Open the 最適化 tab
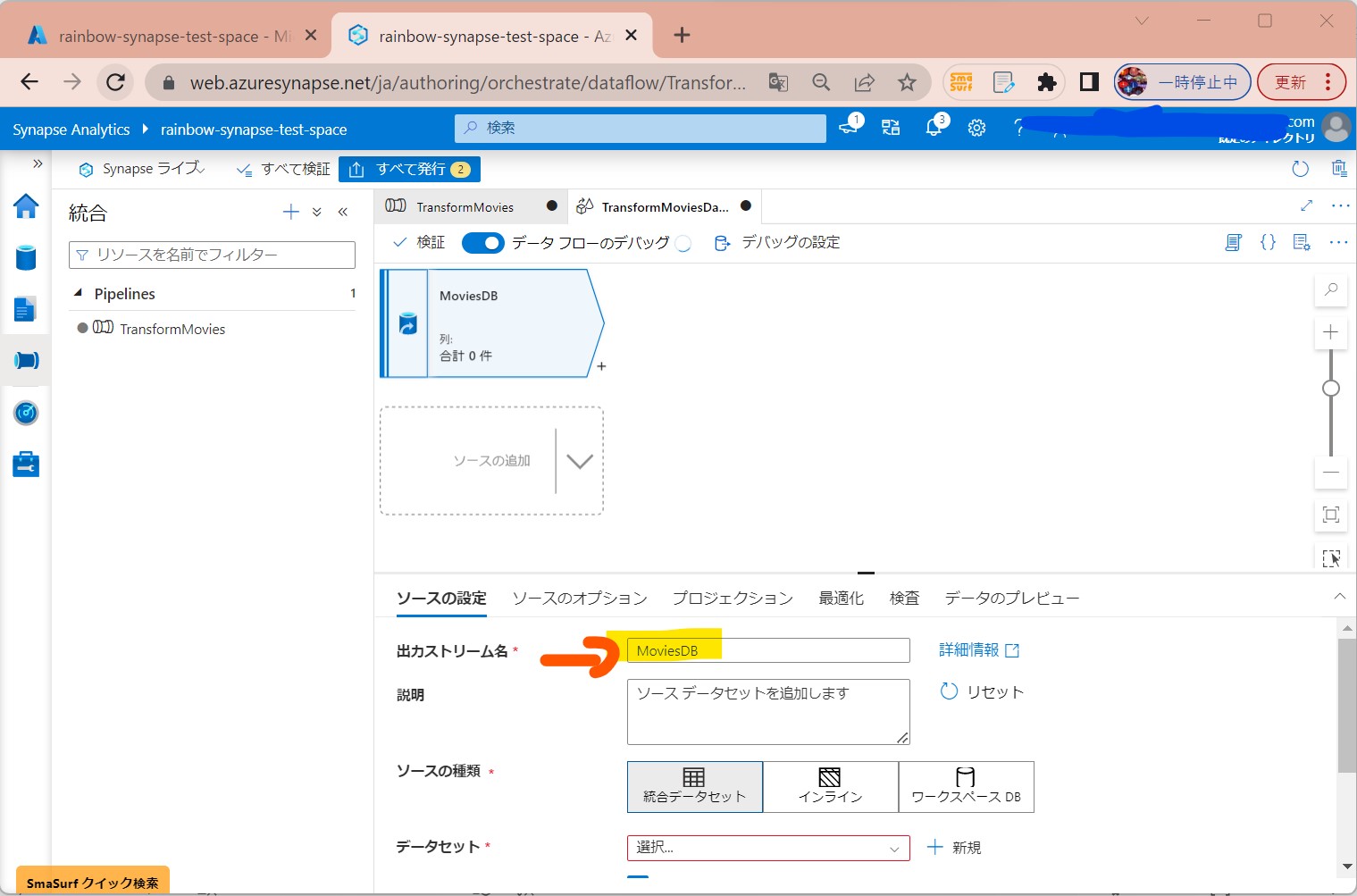Viewport: 1357px width, 896px height. [x=842, y=599]
